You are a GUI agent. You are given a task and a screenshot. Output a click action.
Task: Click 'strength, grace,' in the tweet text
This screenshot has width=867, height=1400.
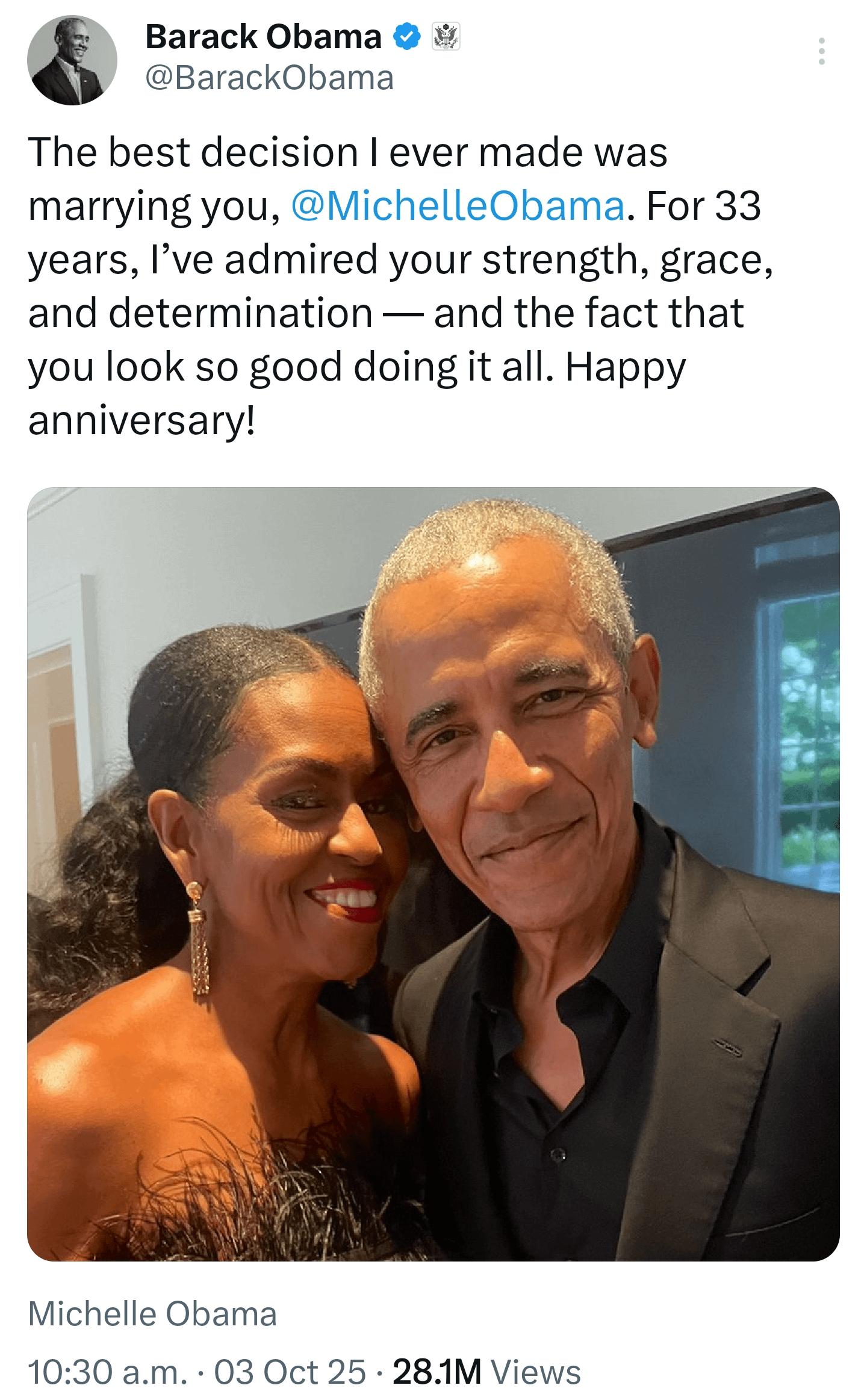click(x=627, y=260)
